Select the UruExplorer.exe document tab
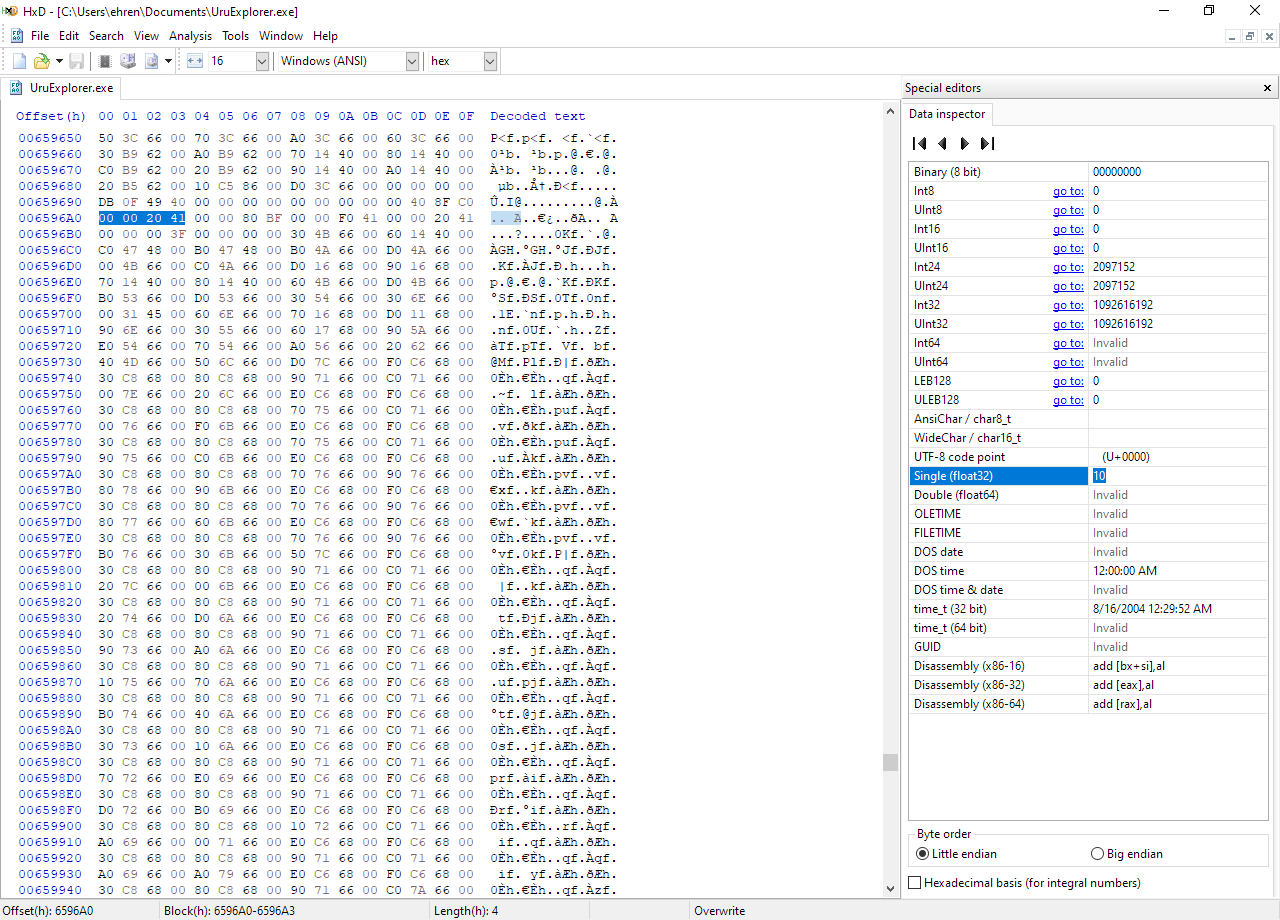Image resolution: width=1280 pixels, height=920 pixels. tap(61, 88)
